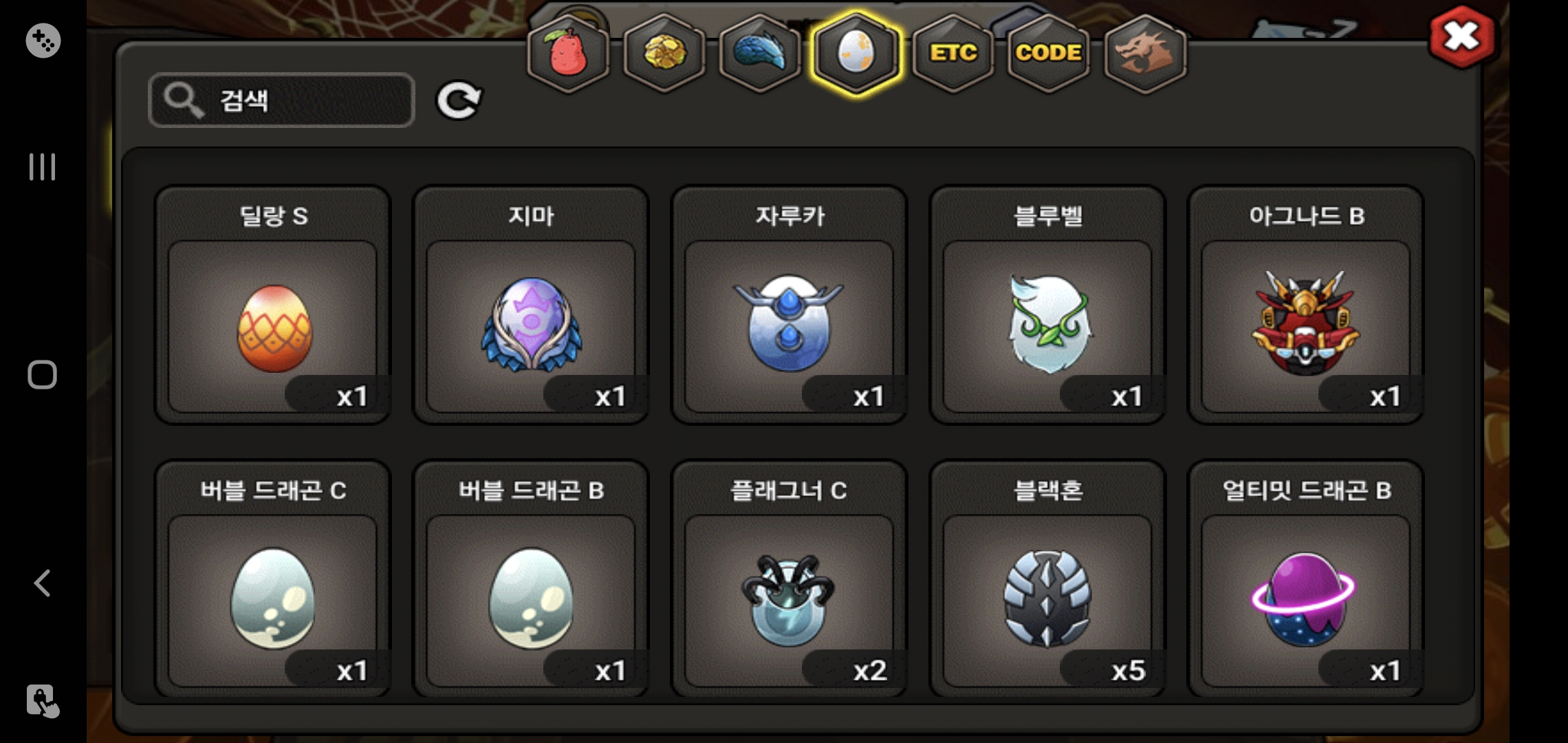
Task: Click the 검색 search field
Action: pyautogui.click(x=281, y=100)
